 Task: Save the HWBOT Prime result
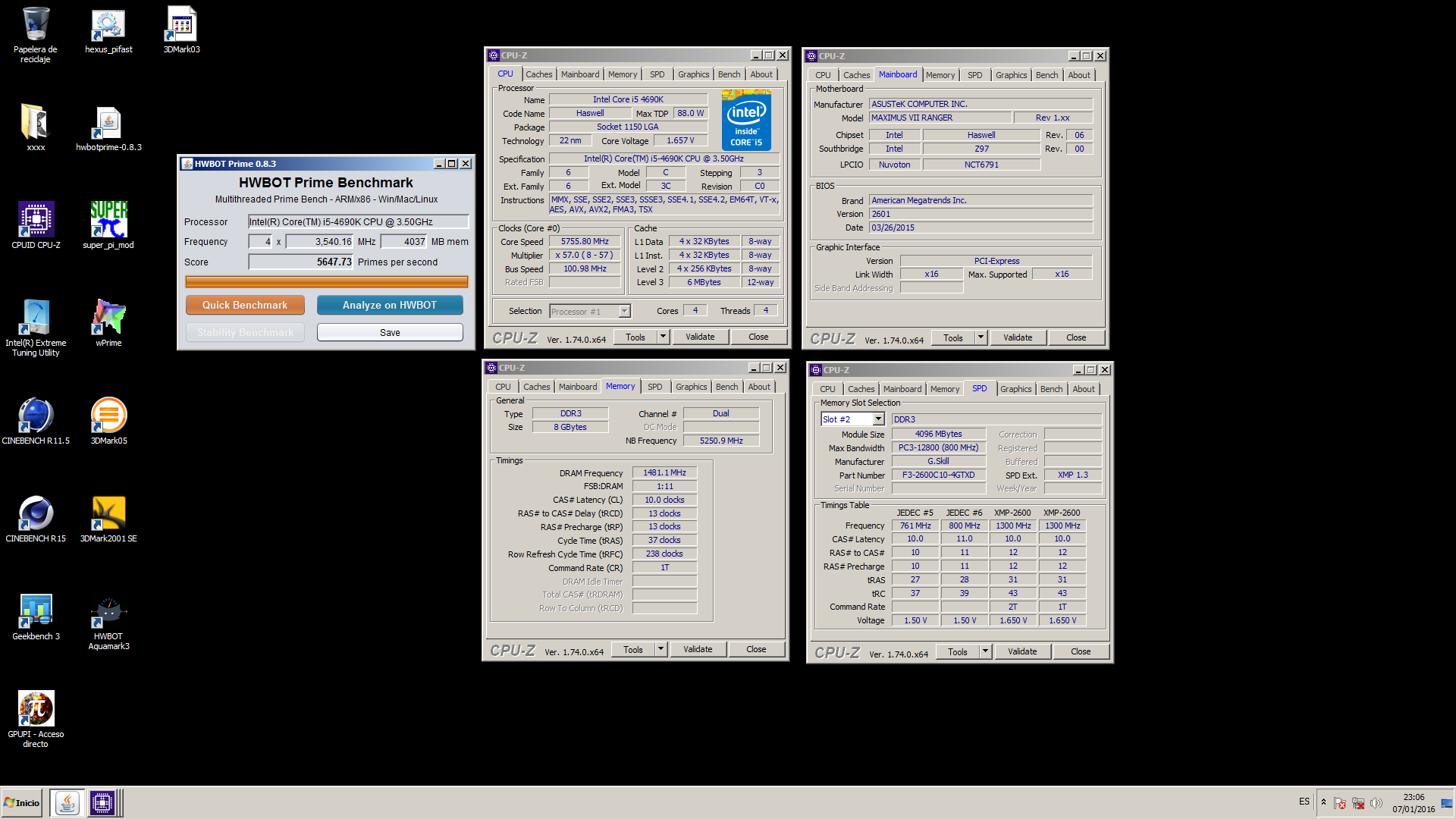click(389, 332)
